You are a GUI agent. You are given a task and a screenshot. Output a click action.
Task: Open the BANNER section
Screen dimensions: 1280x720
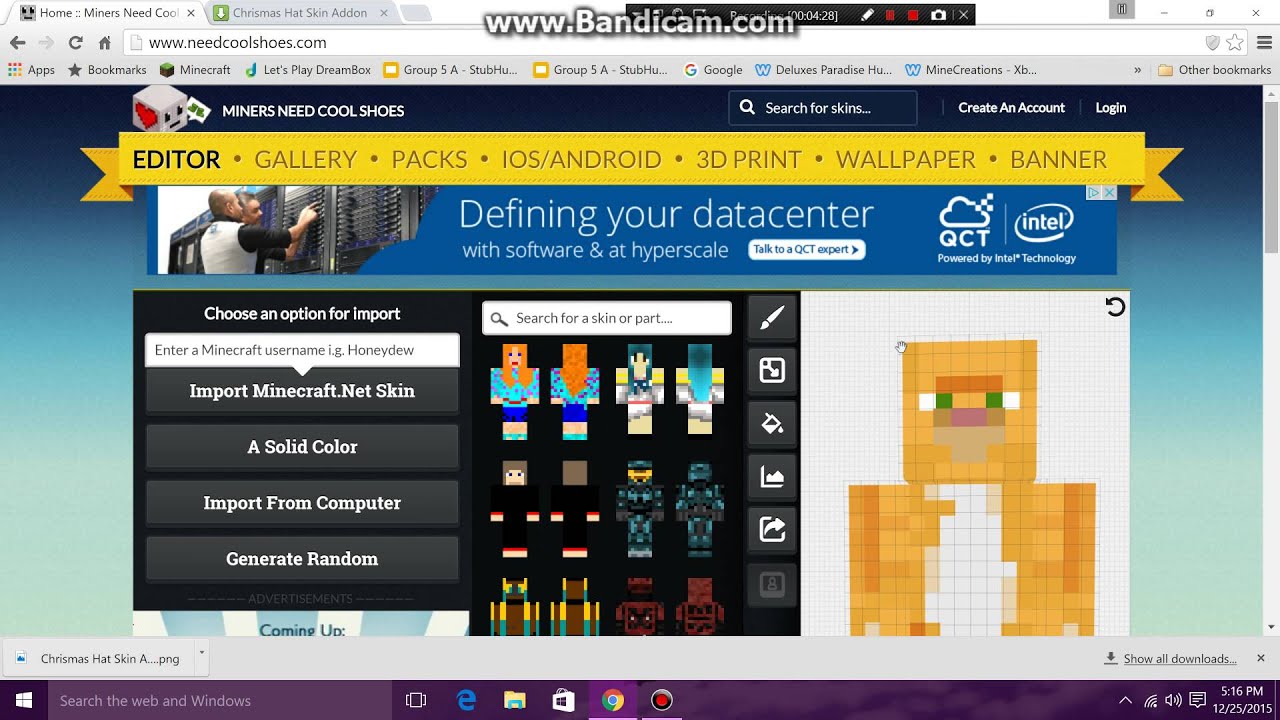point(1058,160)
